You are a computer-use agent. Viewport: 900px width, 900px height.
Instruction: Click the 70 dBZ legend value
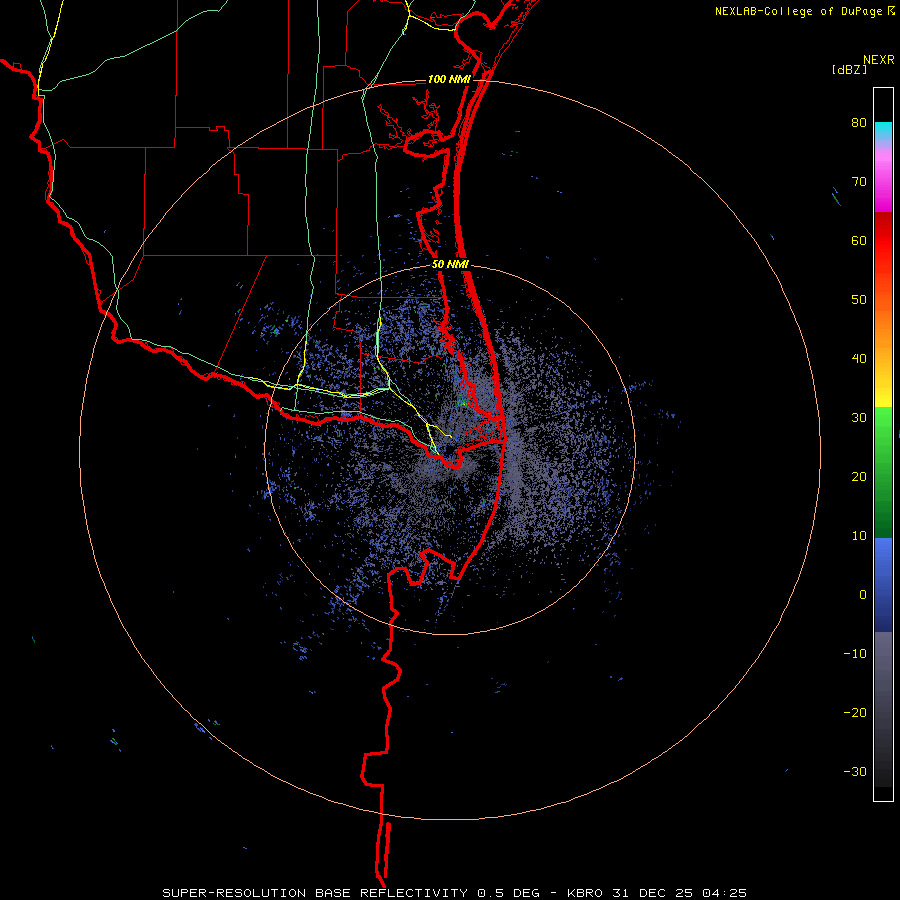coord(859,182)
